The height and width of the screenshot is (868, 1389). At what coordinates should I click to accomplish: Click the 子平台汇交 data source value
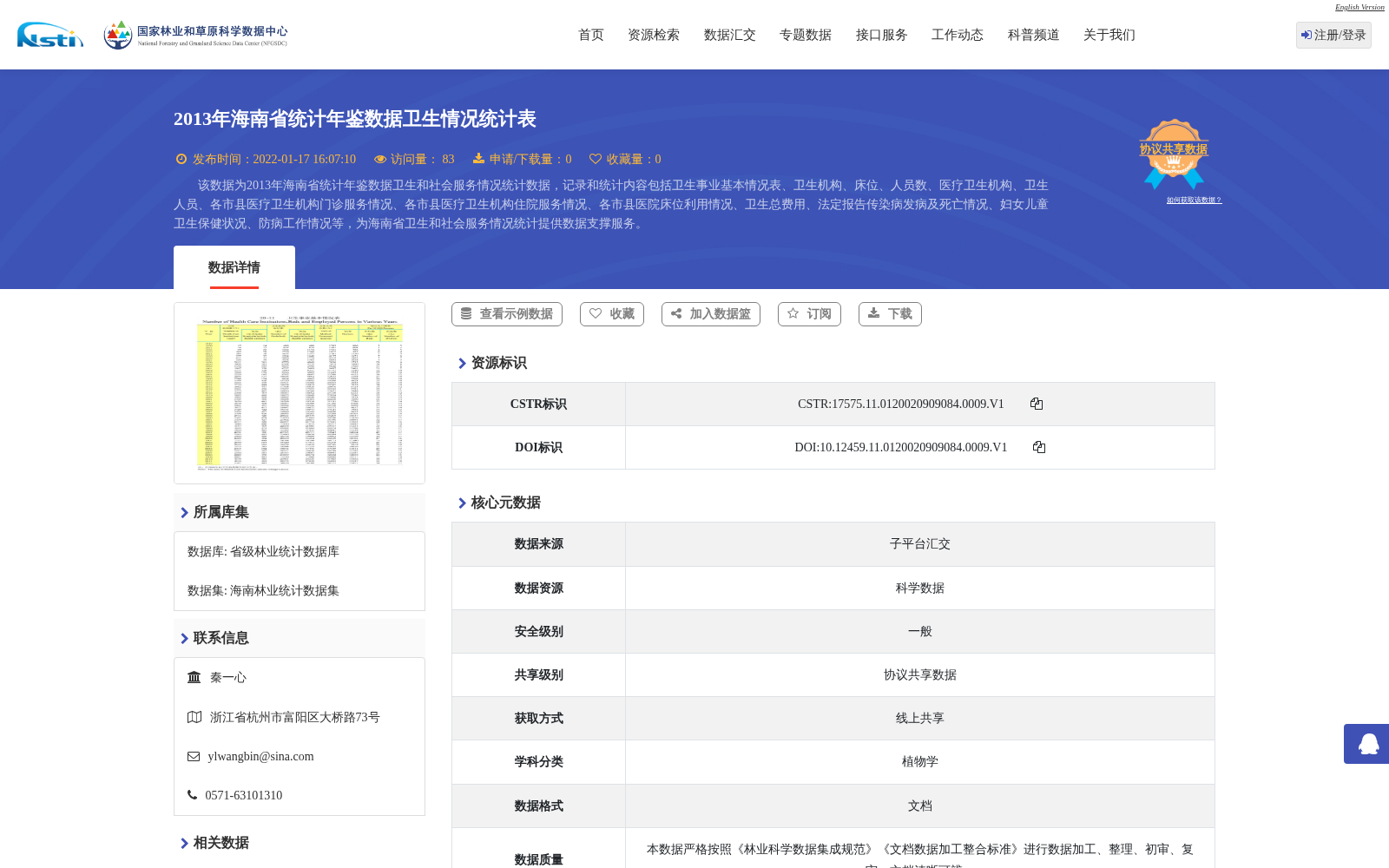(920, 543)
